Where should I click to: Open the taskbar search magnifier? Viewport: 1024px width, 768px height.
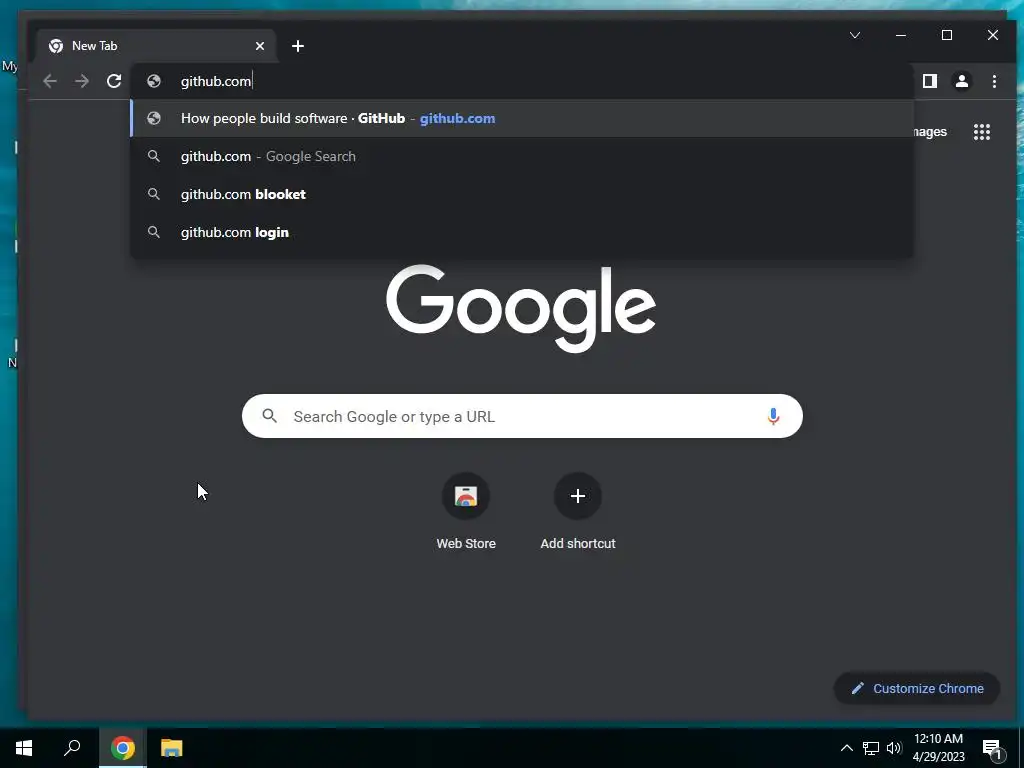72,748
